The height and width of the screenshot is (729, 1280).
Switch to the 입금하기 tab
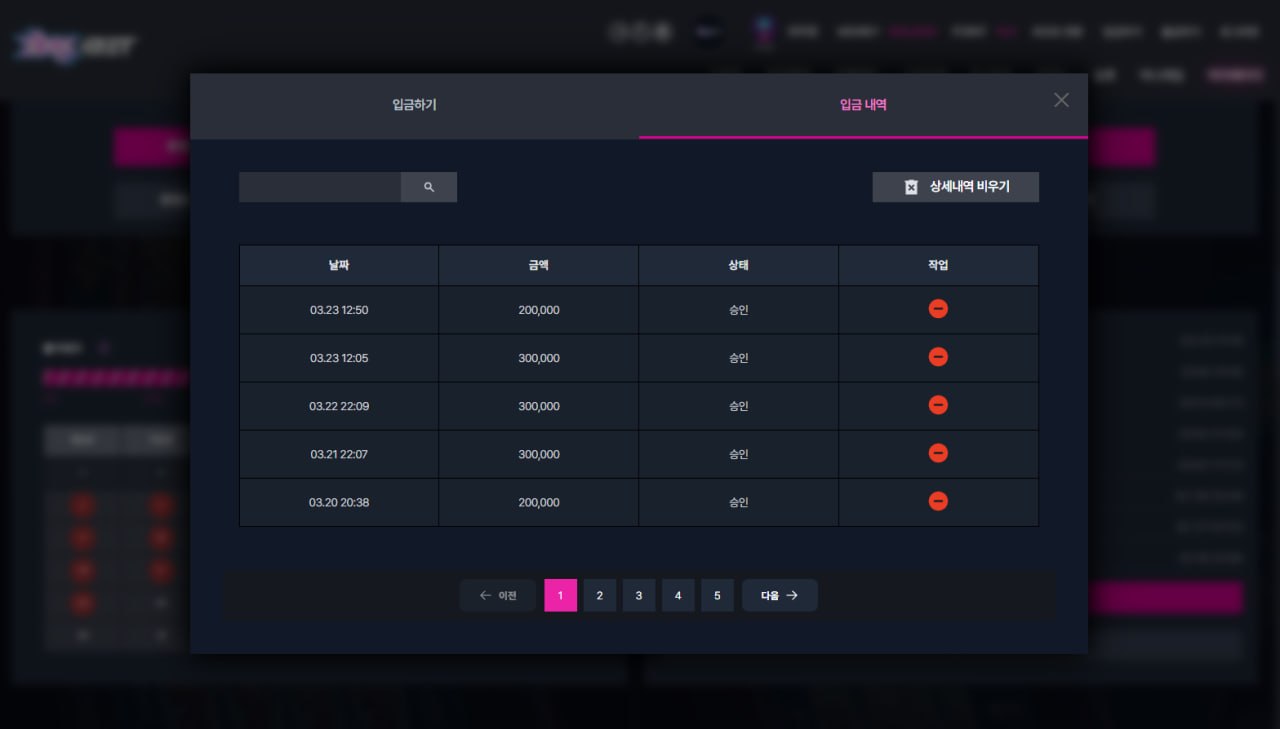tap(414, 105)
